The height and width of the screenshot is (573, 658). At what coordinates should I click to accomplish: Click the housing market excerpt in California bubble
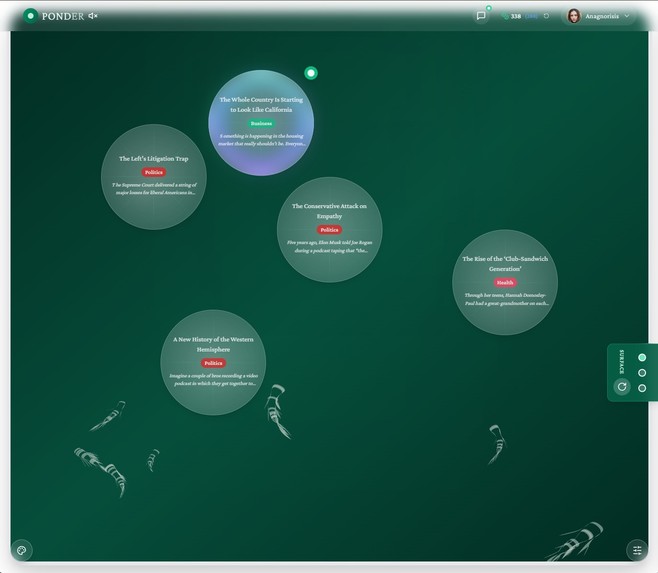[x=261, y=140]
